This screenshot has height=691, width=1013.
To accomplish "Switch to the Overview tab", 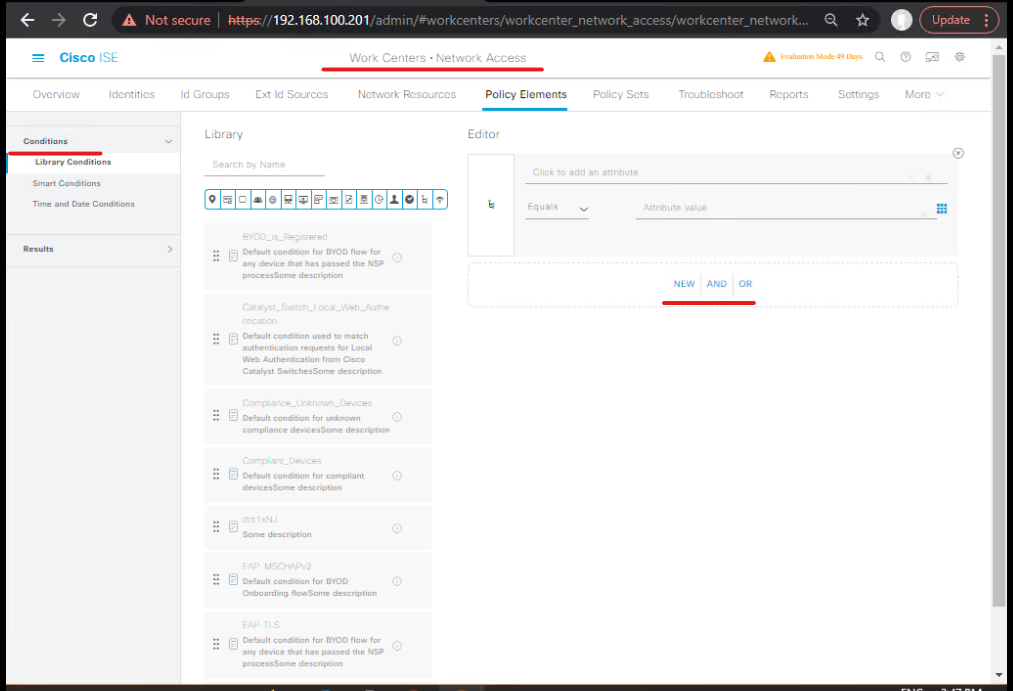I will [x=56, y=94].
